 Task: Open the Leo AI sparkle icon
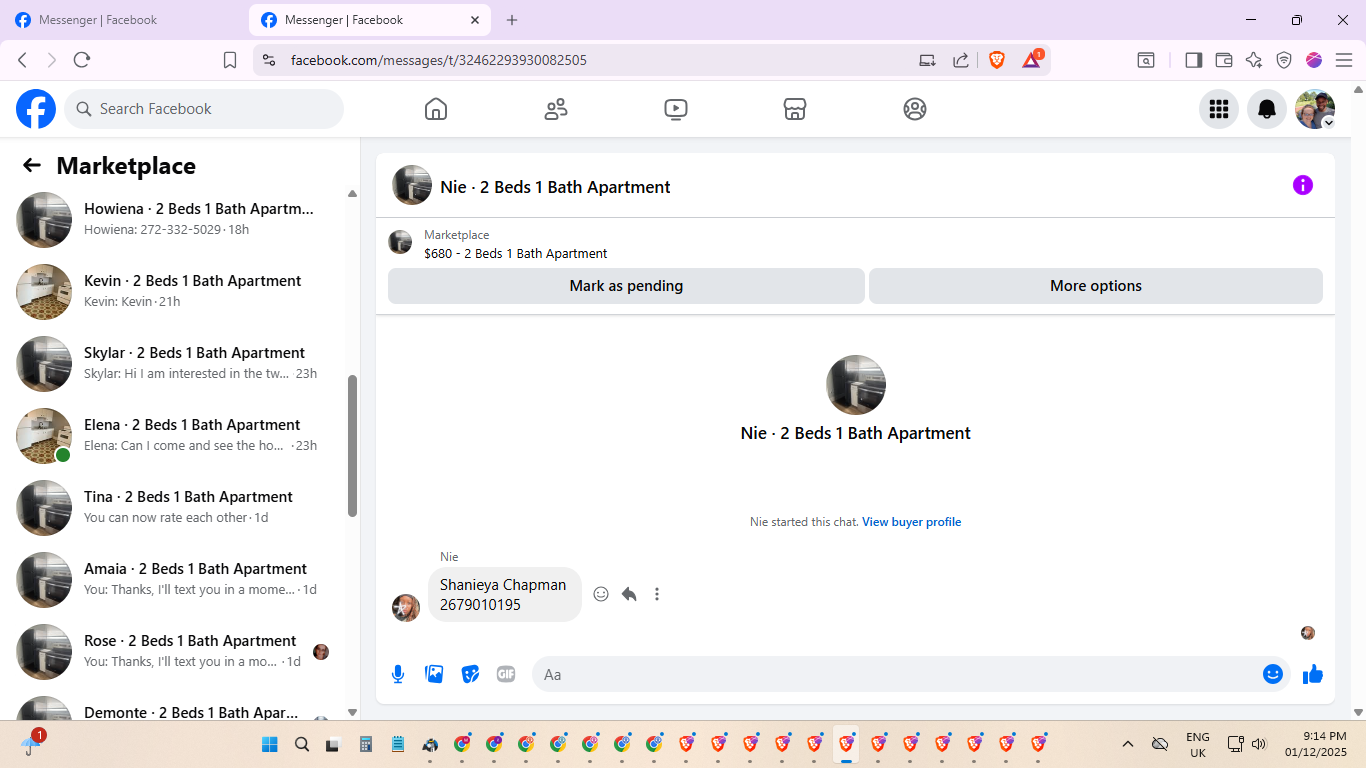pos(1254,60)
